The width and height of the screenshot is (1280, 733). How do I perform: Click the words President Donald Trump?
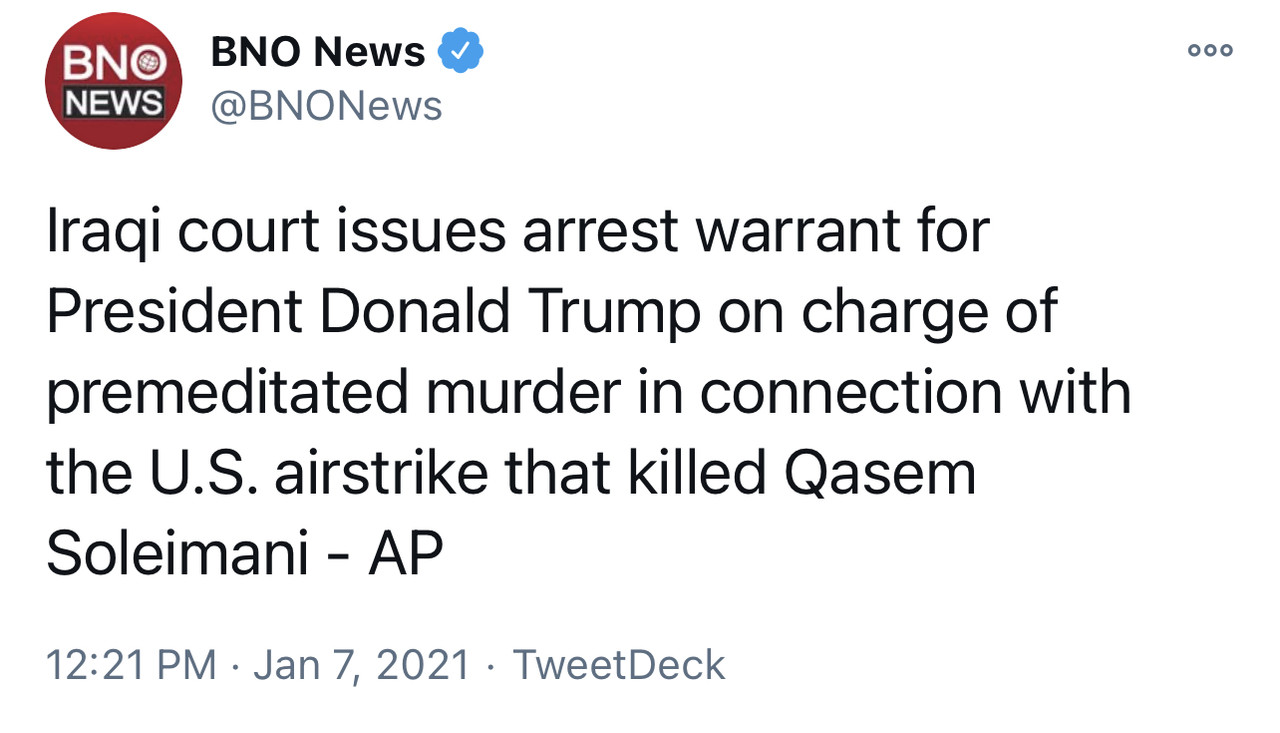(x=373, y=313)
